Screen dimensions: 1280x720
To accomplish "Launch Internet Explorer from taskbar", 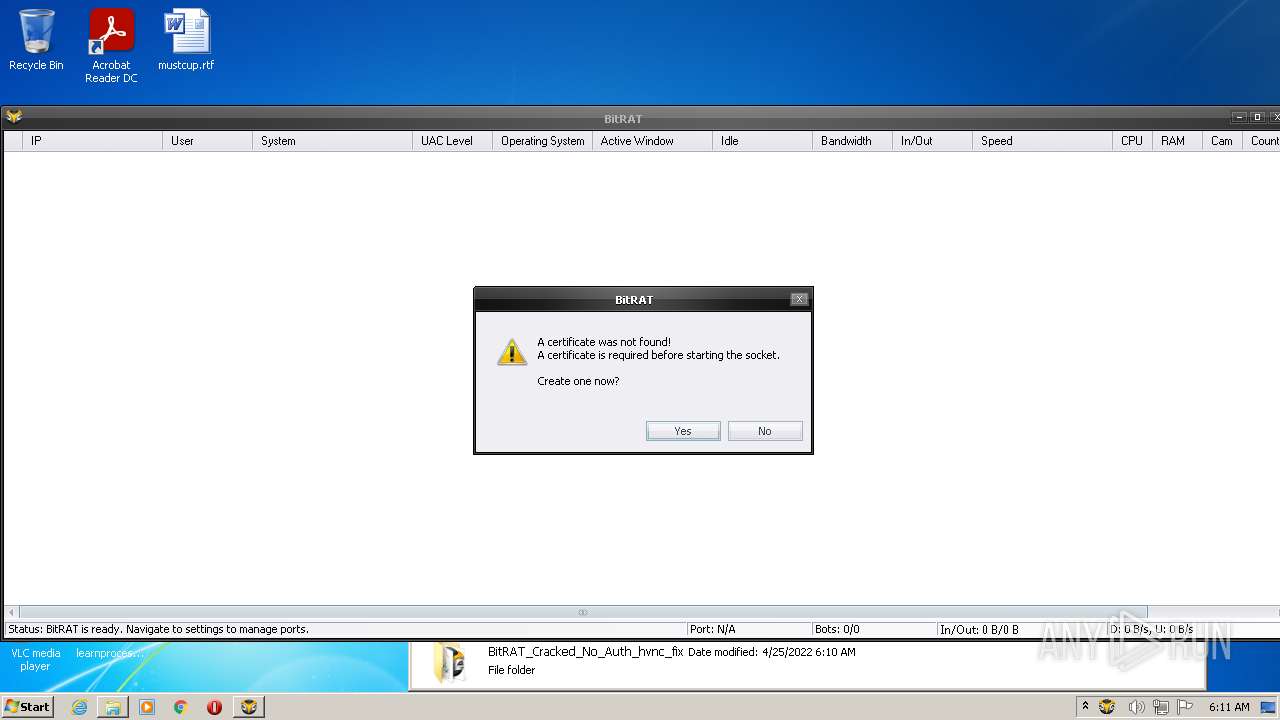I will tap(79, 707).
